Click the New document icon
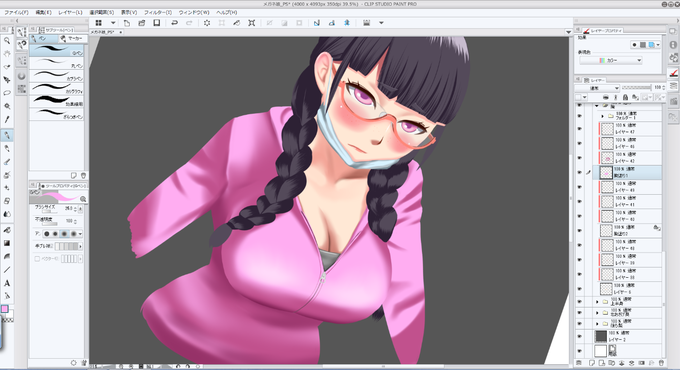Viewport: 680px width, 370px height. point(127,23)
